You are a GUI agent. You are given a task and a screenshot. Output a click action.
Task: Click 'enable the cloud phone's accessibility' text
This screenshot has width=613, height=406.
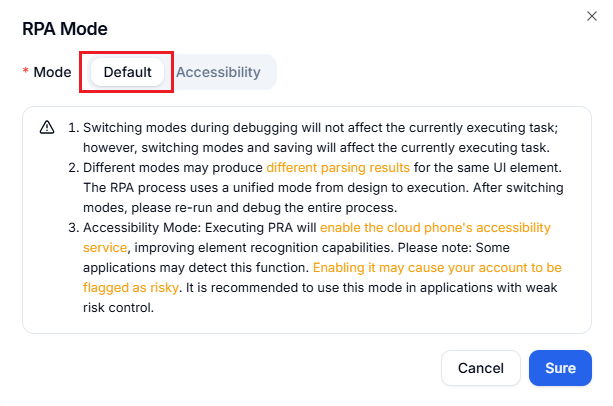[435, 227]
